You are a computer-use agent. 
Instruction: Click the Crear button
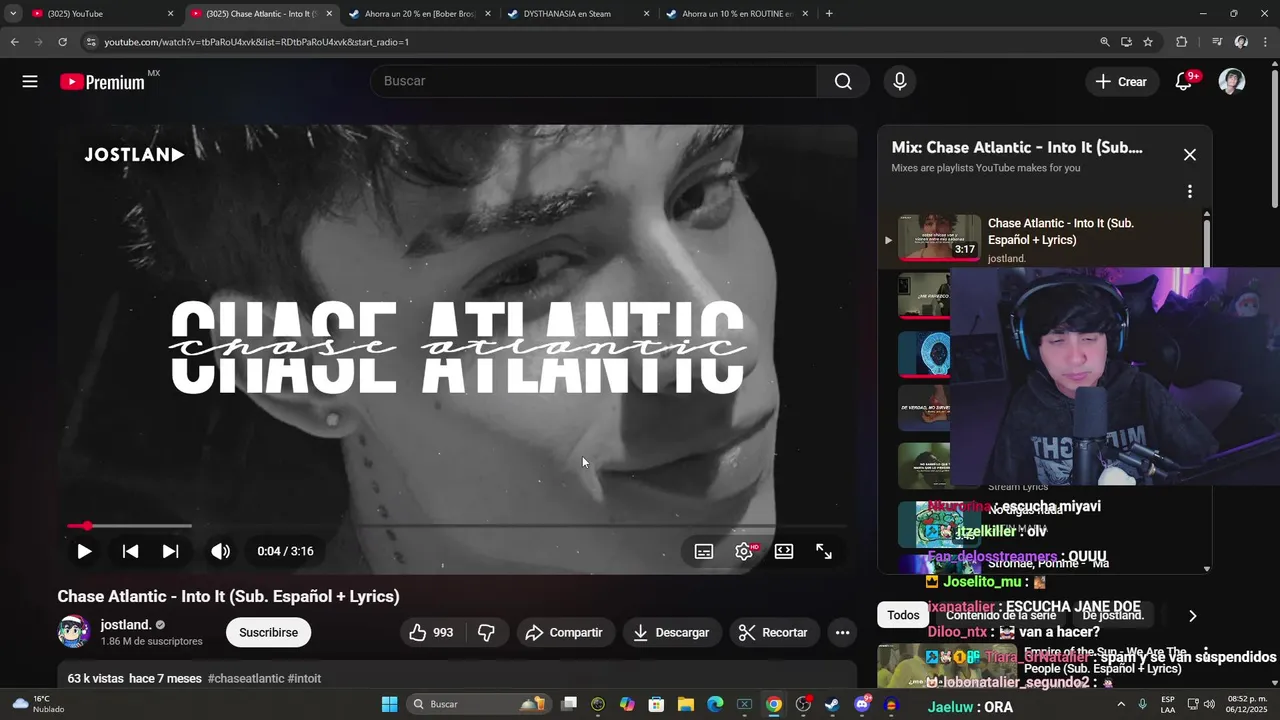click(x=1121, y=82)
